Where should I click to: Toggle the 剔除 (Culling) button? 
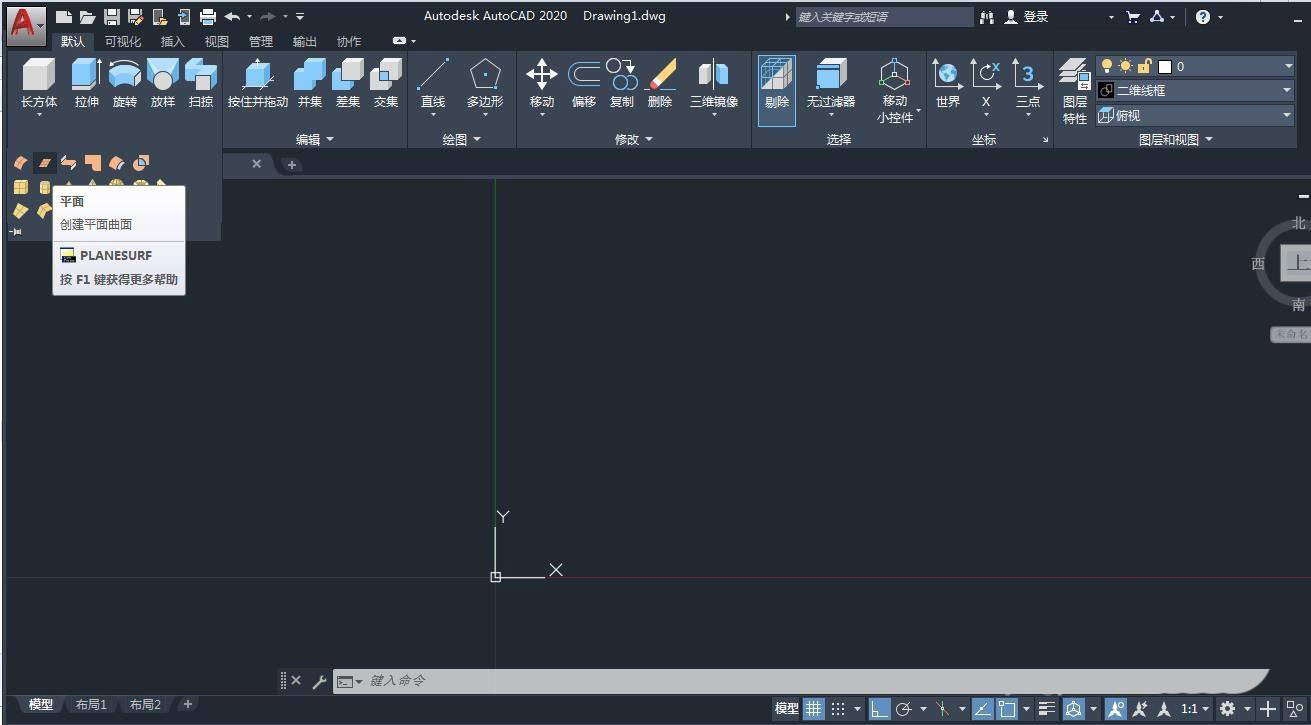777,90
